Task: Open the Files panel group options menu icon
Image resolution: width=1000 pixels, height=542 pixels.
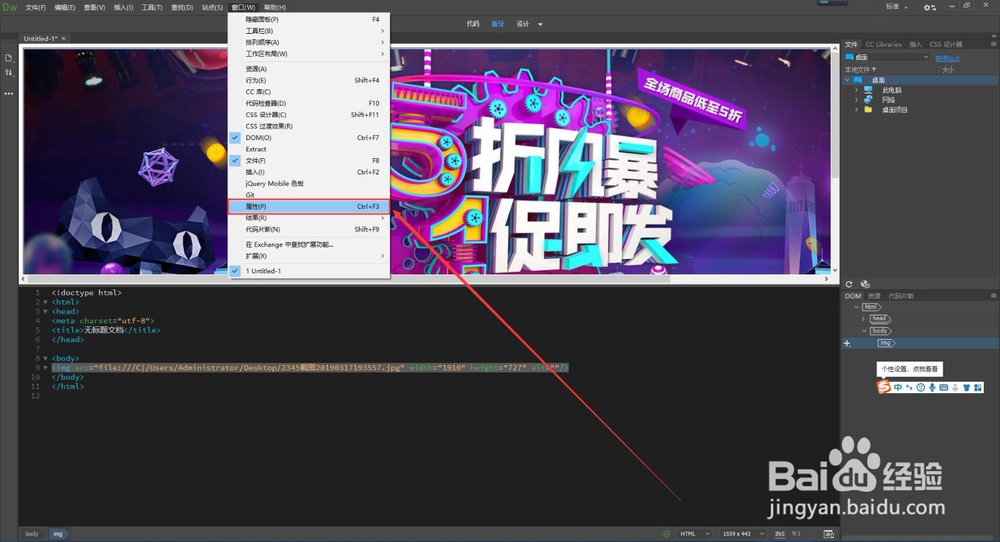Action: pos(993,44)
